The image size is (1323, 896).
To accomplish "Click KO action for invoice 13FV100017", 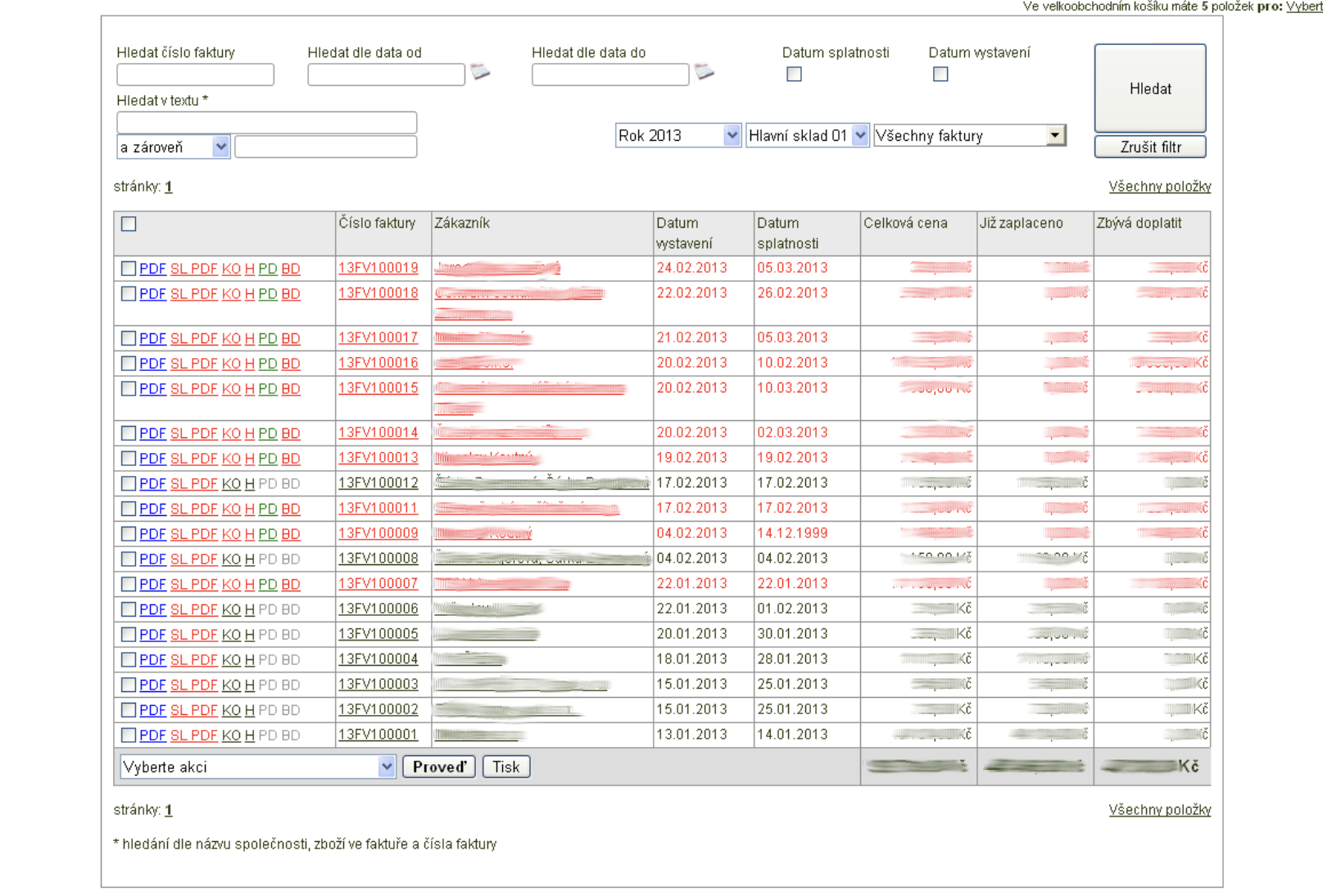I will [x=231, y=338].
